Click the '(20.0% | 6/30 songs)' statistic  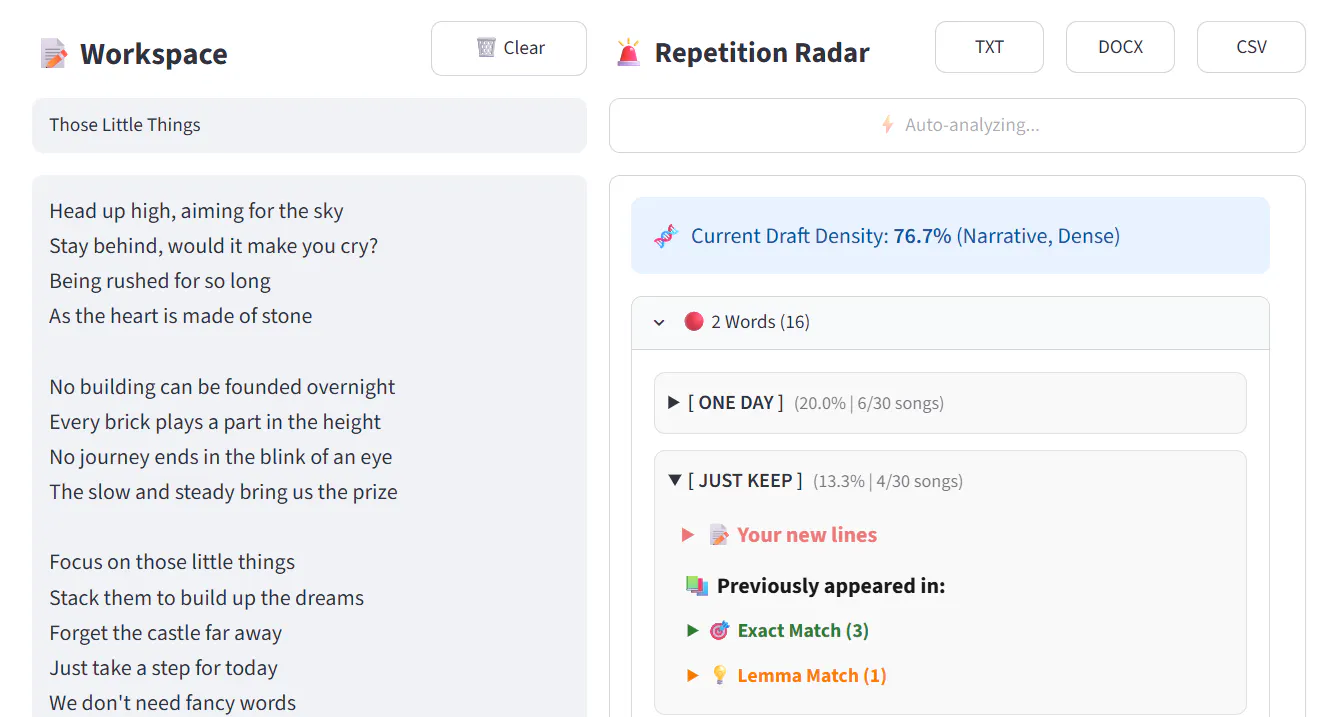869,403
